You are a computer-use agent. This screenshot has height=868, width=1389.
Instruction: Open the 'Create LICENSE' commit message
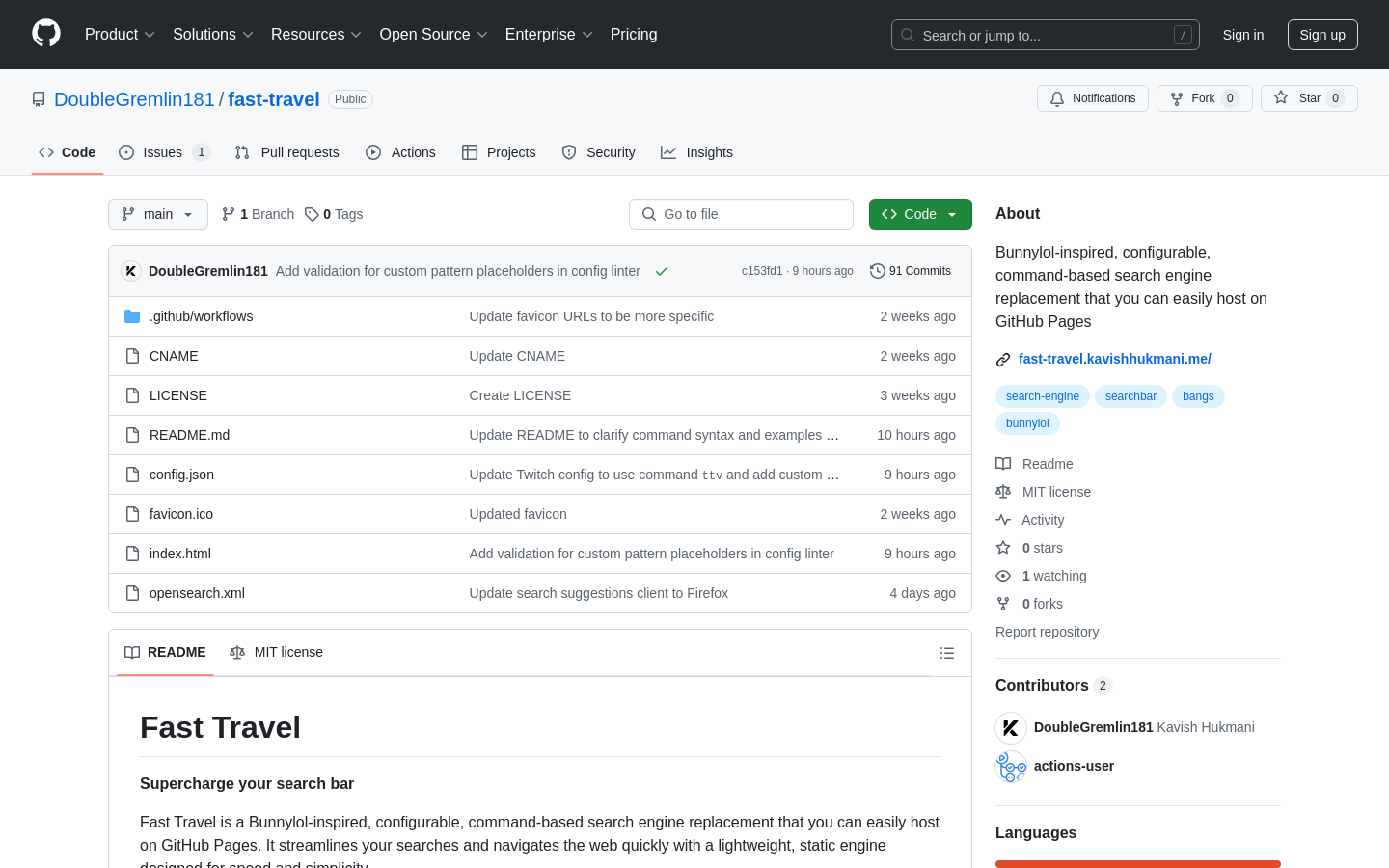[x=520, y=395]
